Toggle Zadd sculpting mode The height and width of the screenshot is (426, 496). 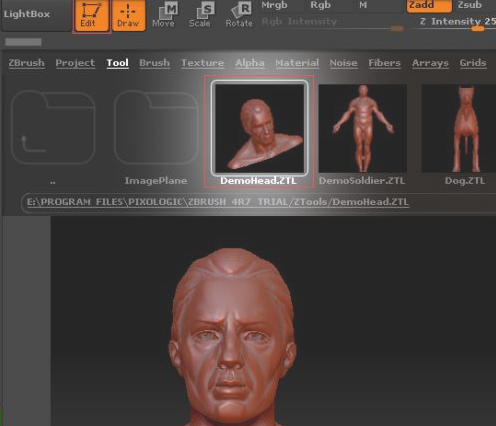(x=429, y=6)
